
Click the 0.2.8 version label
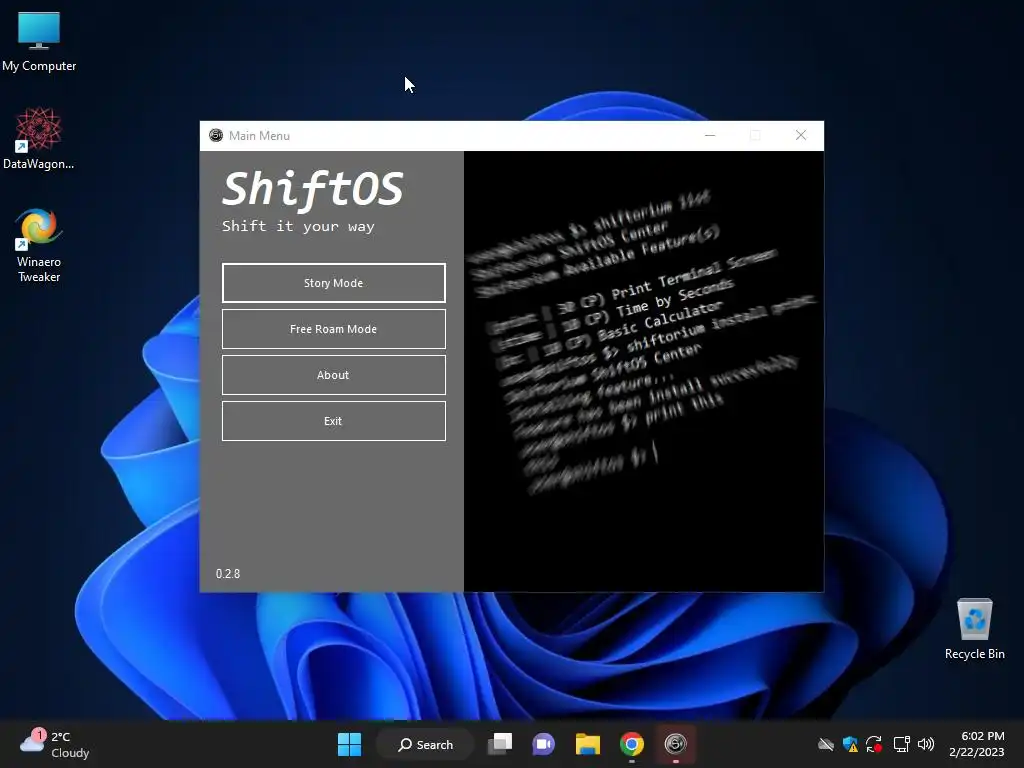[x=228, y=573]
